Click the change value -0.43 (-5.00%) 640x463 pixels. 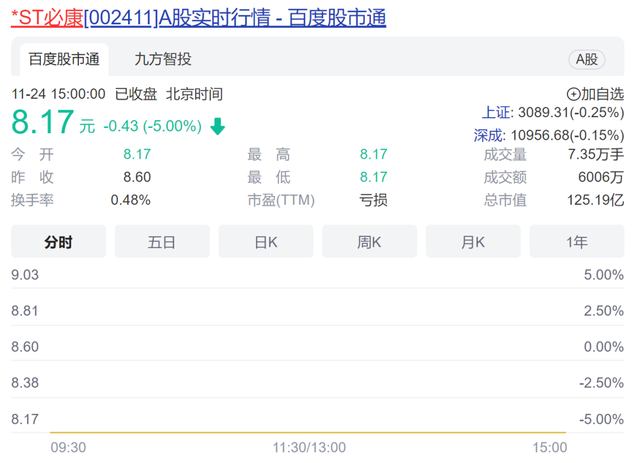[153, 126]
